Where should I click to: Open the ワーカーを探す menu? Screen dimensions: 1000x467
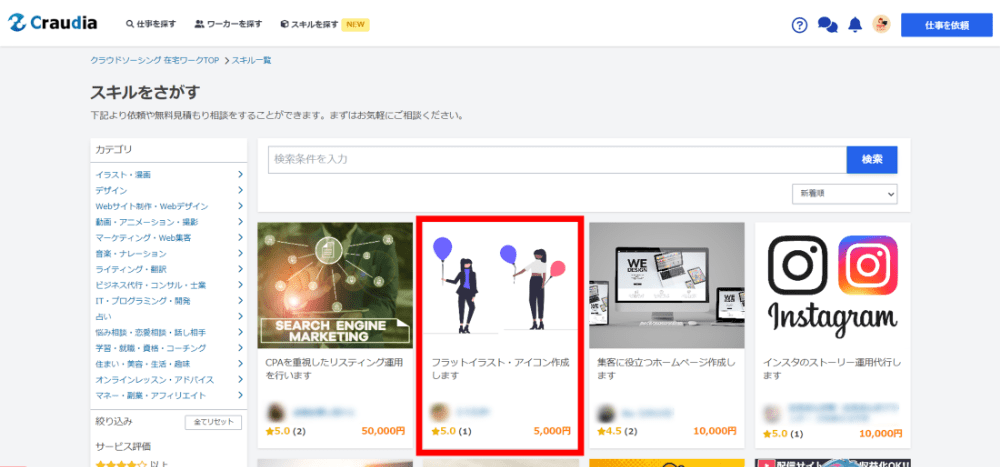(228, 24)
